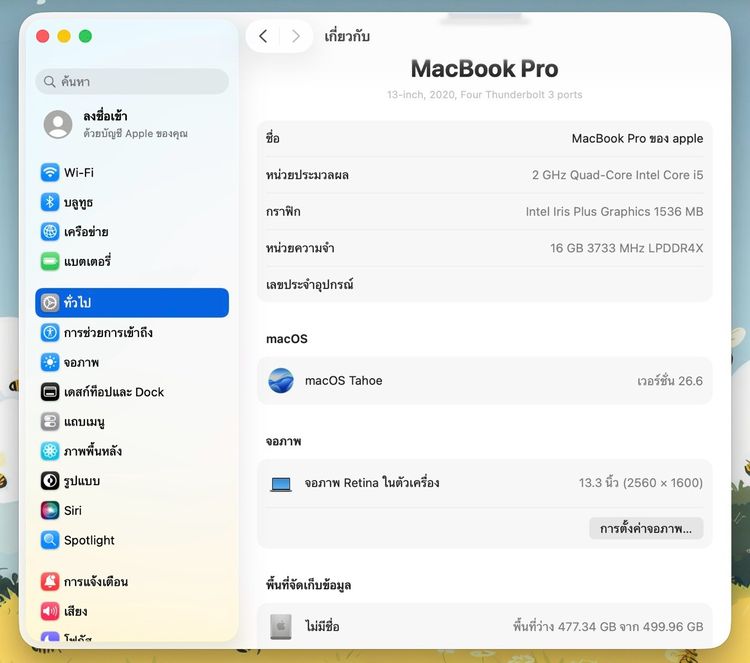This screenshot has width=750, height=663.
Task: Open display settings via การตั้งค่าจอภาพ... button
Action: [x=646, y=529]
